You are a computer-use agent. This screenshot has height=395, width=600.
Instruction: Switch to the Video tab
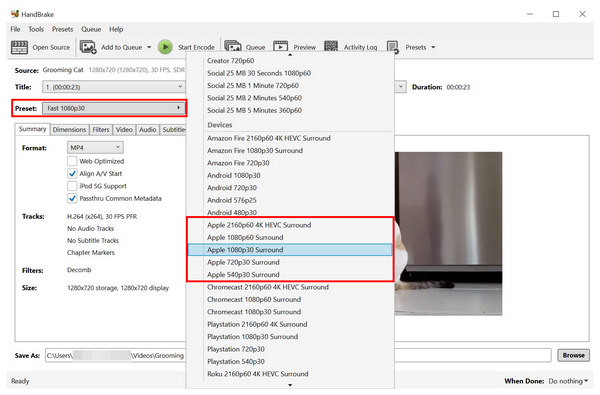coord(124,129)
